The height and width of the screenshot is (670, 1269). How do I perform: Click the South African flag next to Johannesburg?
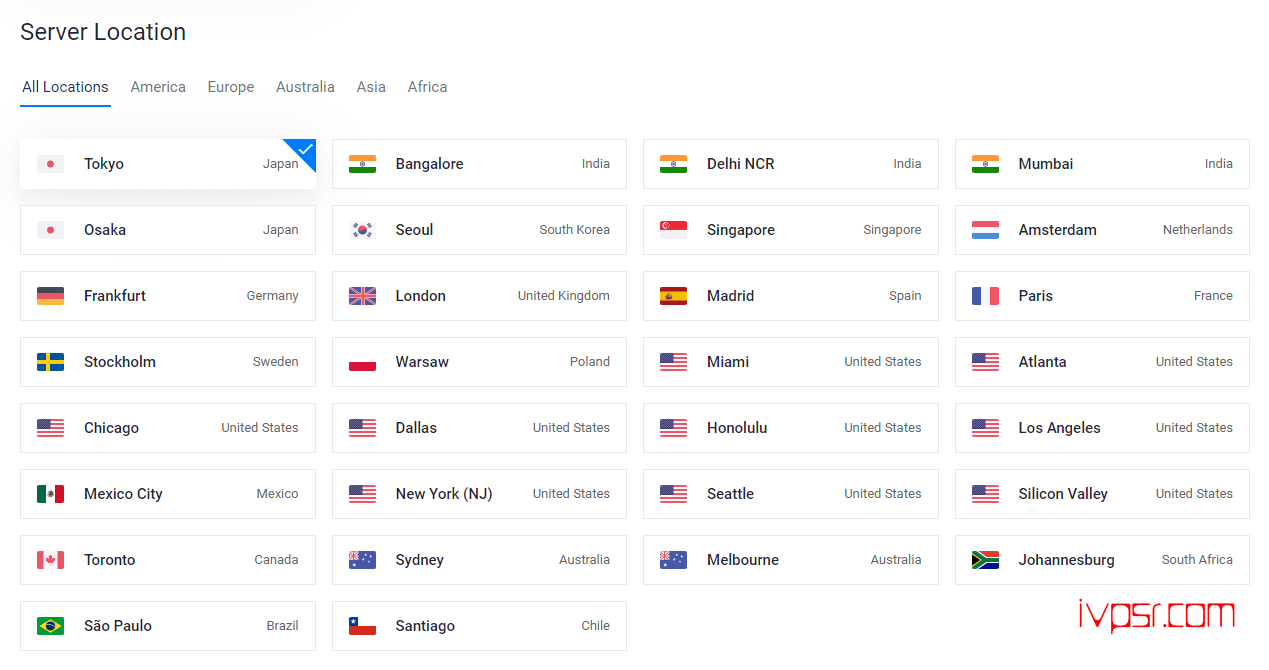[985, 560]
